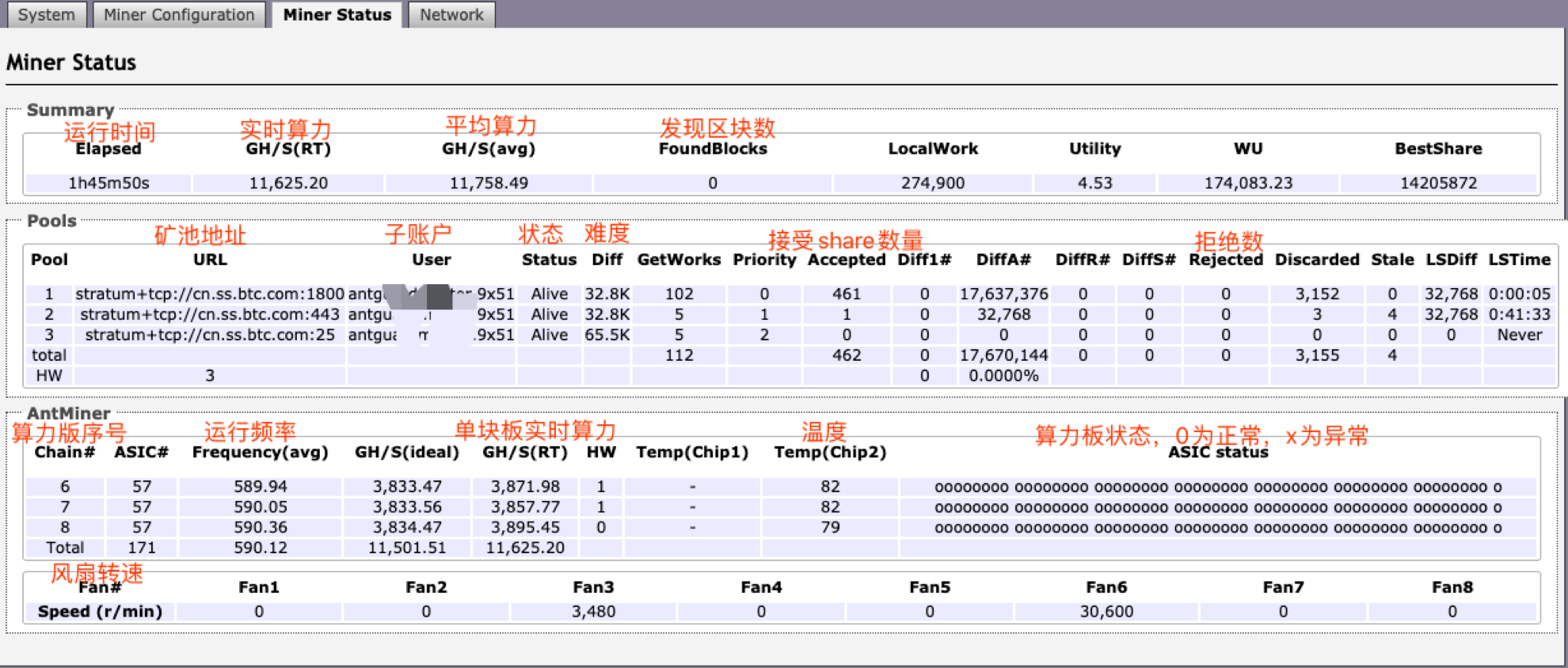Image resolution: width=1568 pixels, height=668 pixels.
Task: Click chain 8 Temp(Chip2) value 79
Action: point(830,527)
